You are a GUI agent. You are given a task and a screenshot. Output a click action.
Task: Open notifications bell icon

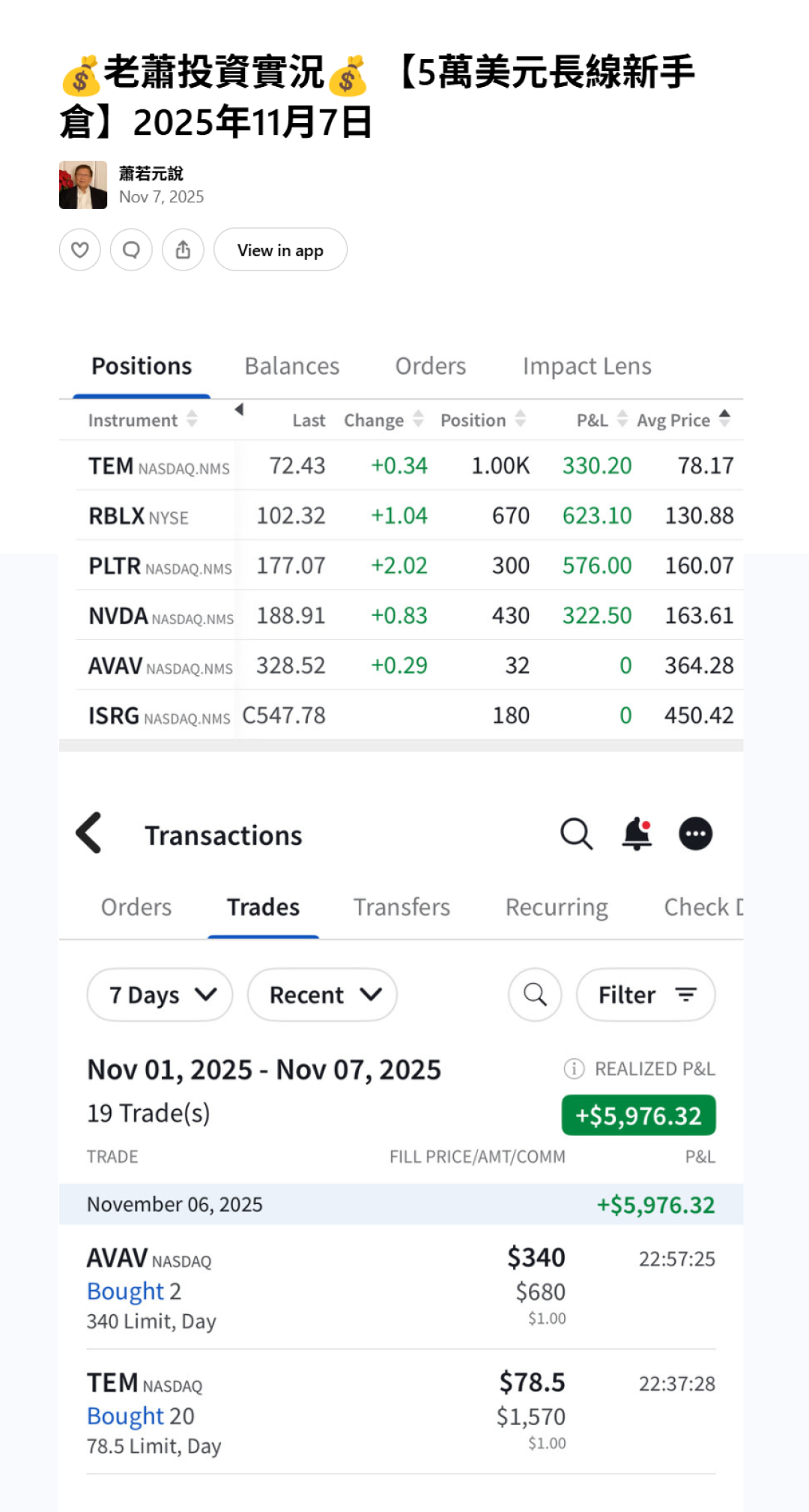point(637,834)
